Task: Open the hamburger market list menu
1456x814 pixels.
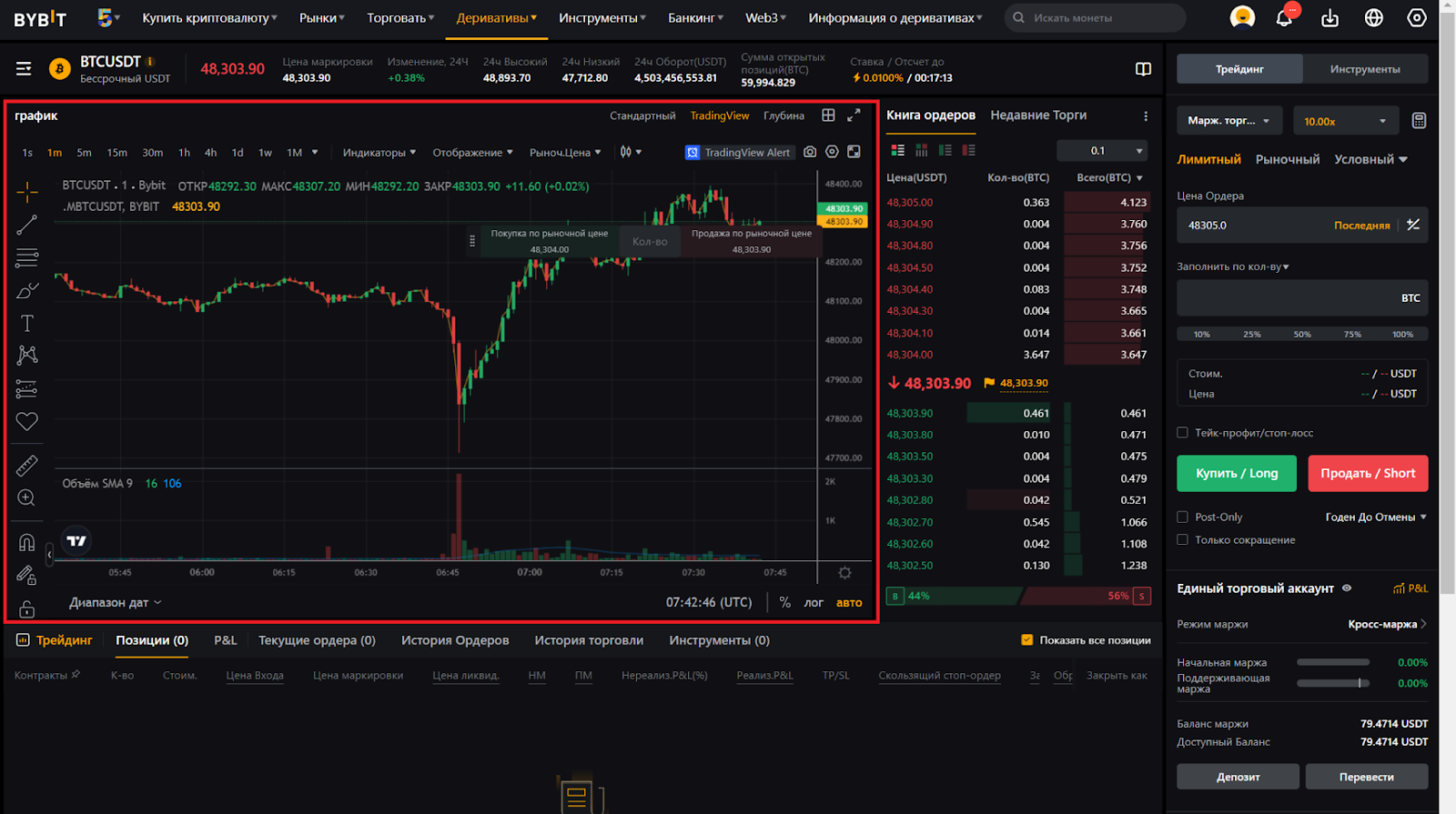Action: click(24, 69)
